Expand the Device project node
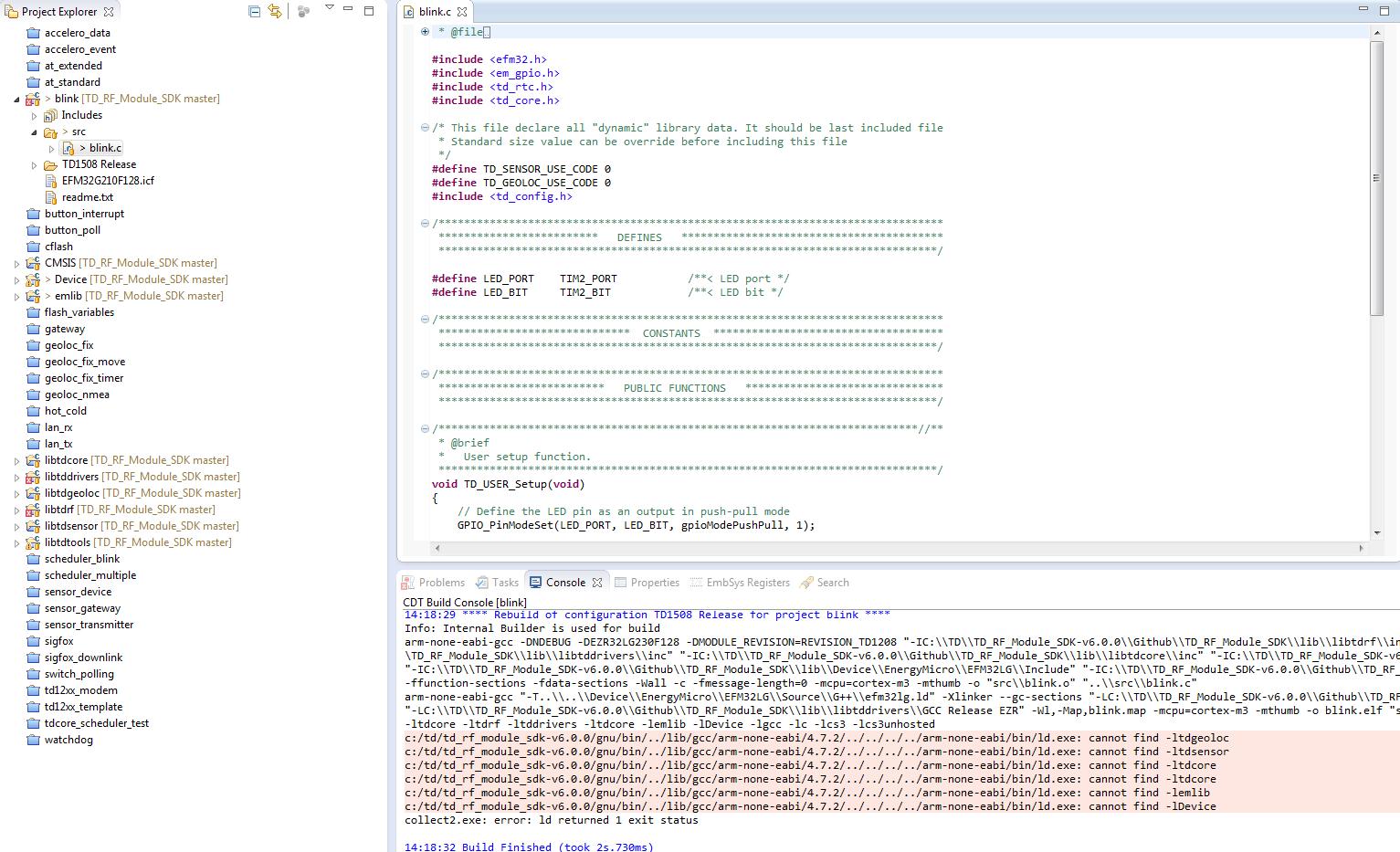This screenshot has height=852, width=1400. click(x=16, y=280)
